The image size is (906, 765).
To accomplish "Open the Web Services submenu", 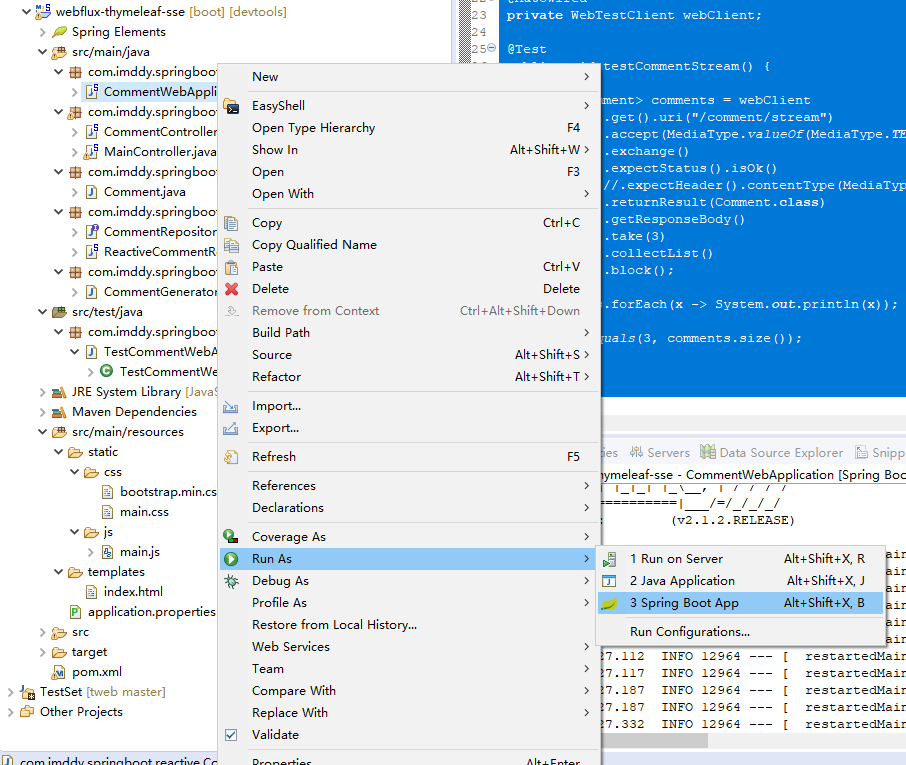I will click(409, 647).
